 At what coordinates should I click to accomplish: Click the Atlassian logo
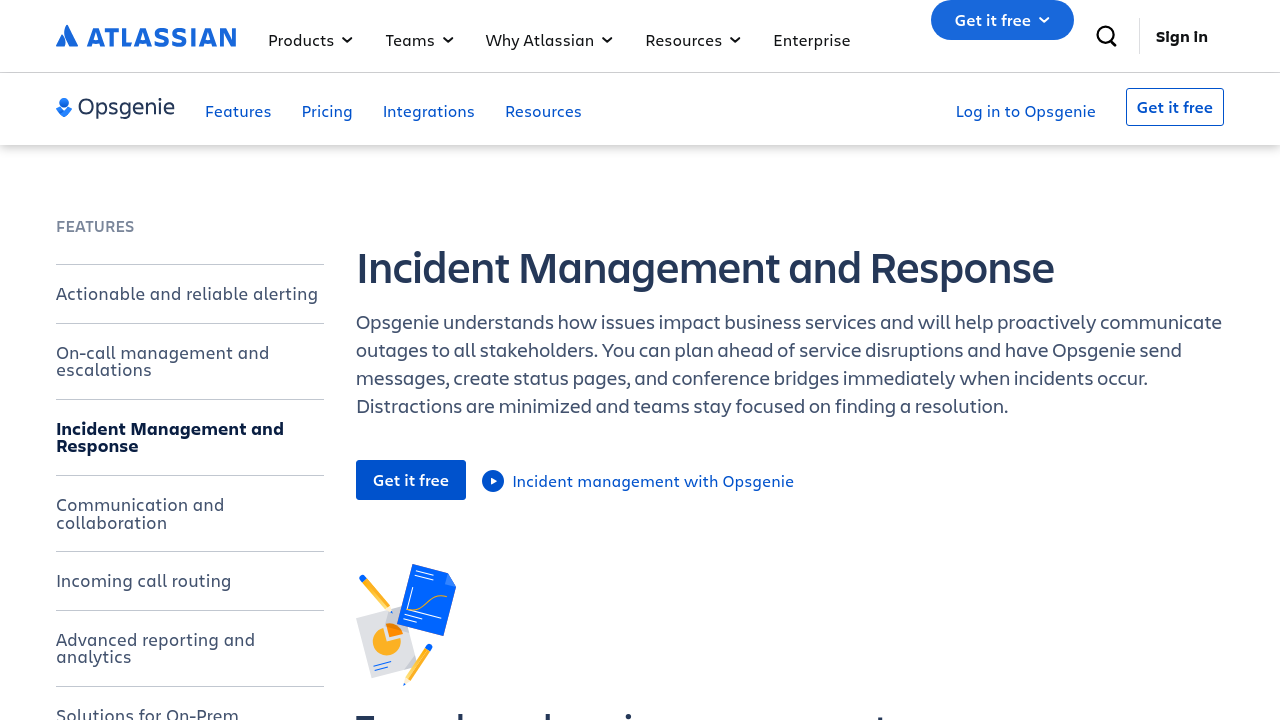146,37
